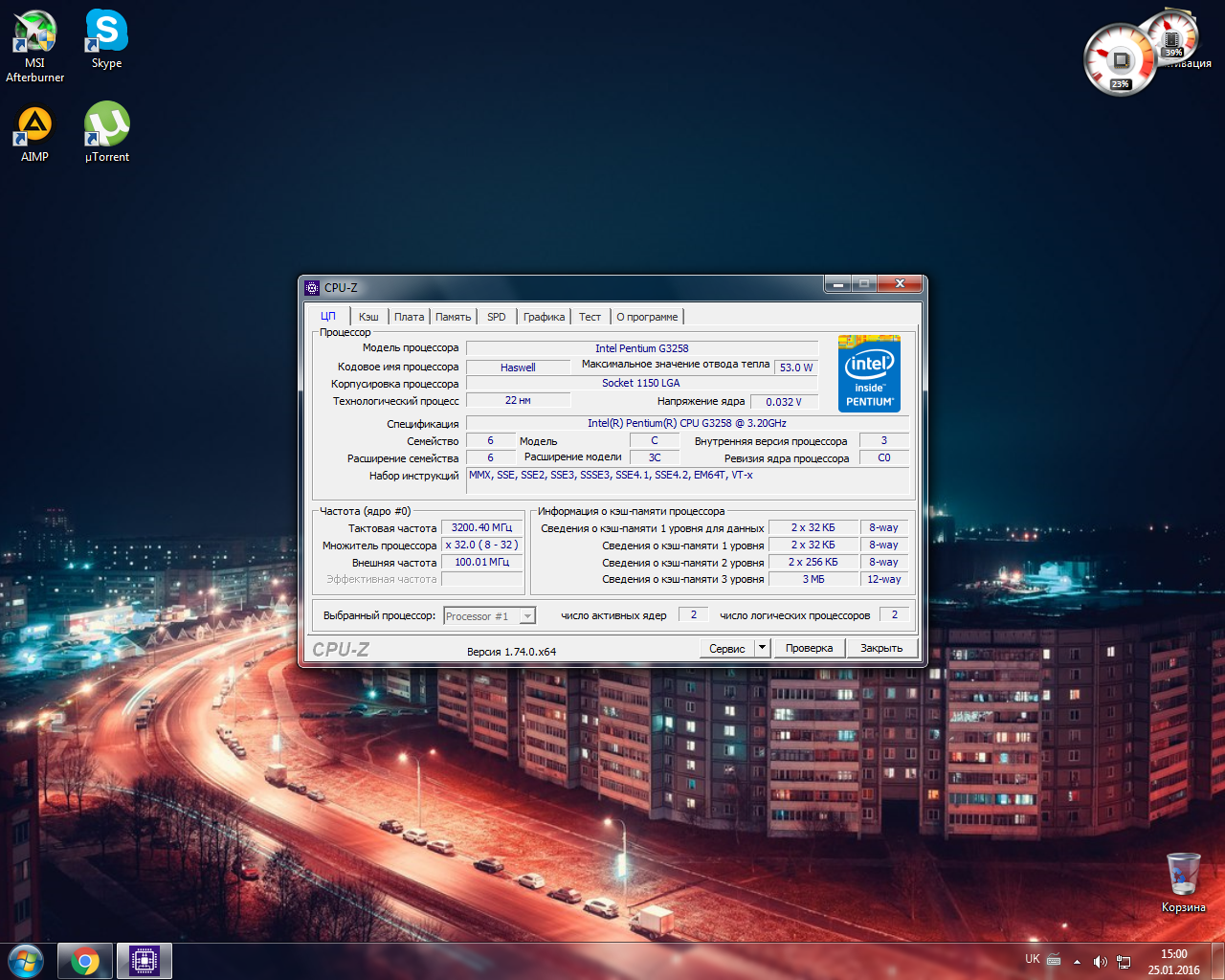Click the 53.0 W thermal value
Image resolution: width=1225 pixels, height=980 pixels.
click(x=796, y=367)
